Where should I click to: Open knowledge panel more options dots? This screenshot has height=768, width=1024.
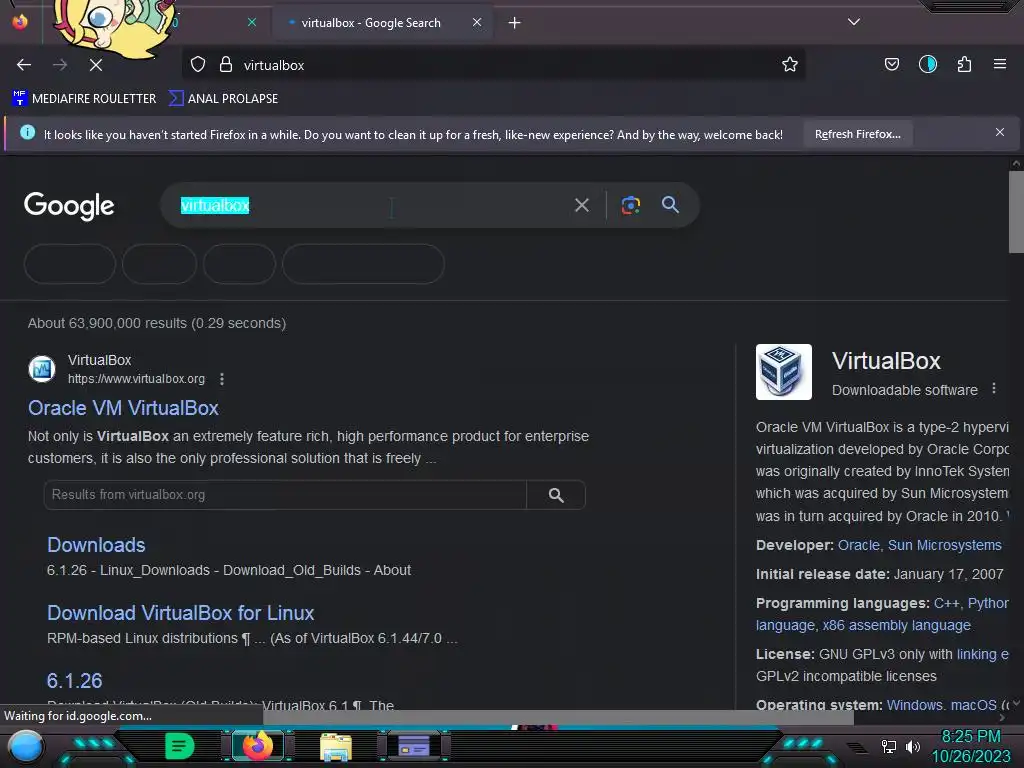[x=993, y=389]
